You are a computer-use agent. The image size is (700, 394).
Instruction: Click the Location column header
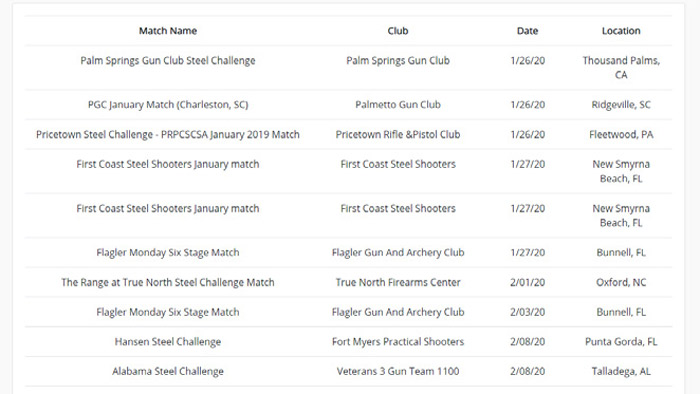(621, 31)
